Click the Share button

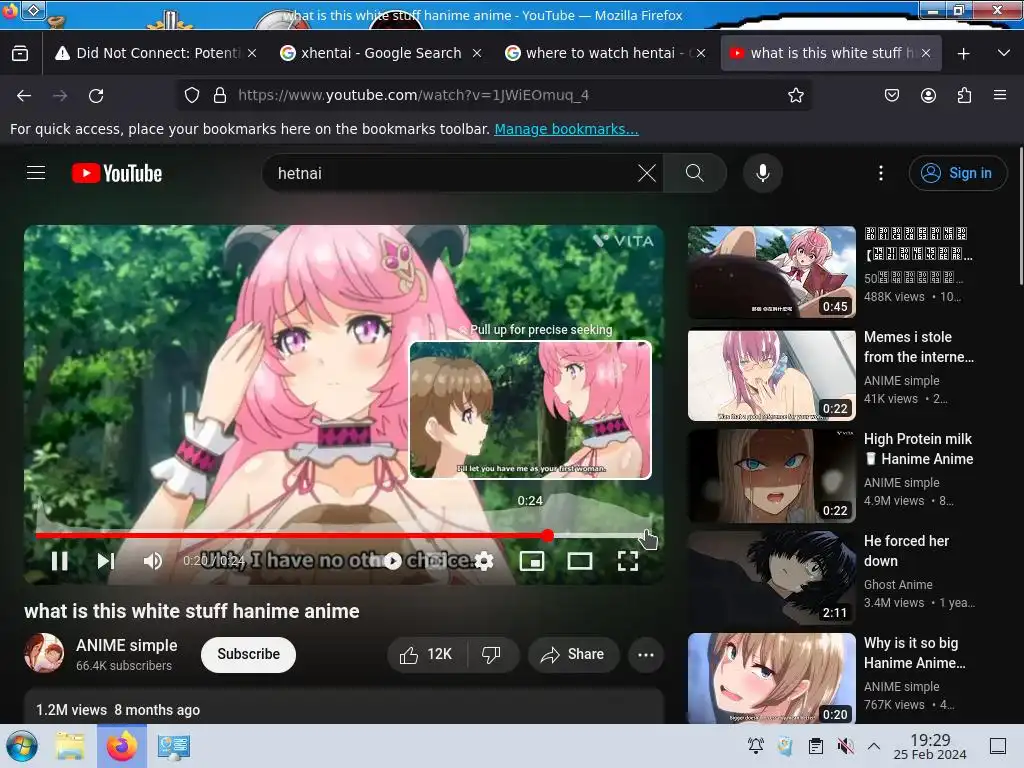pyautogui.click(x=573, y=654)
